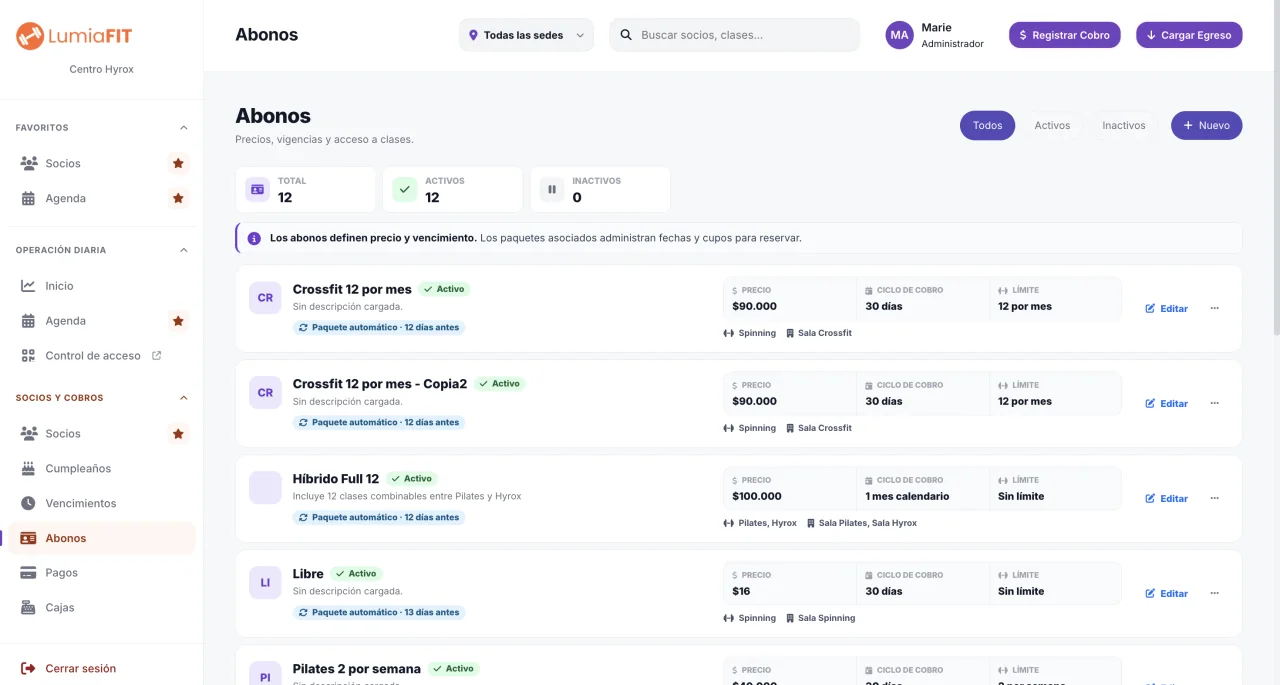This screenshot has height=685, width=1280.
Task: Click the LI avatar of the Libre abono
Action: pos(265,583)
